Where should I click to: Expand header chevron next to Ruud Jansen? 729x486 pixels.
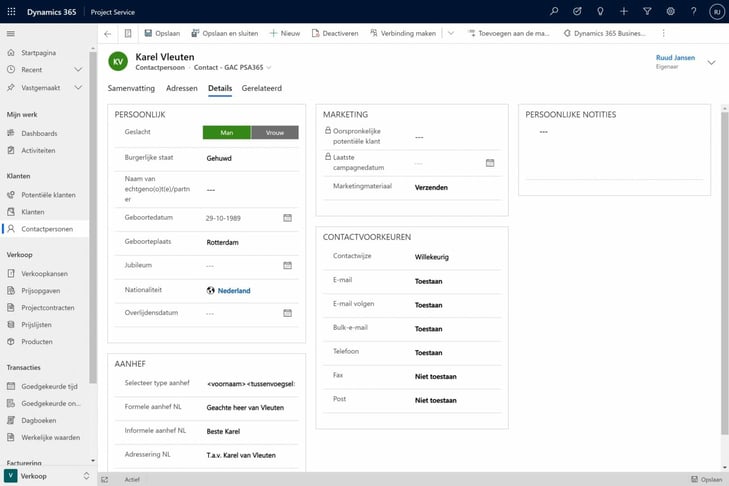(x=711, y=62)
